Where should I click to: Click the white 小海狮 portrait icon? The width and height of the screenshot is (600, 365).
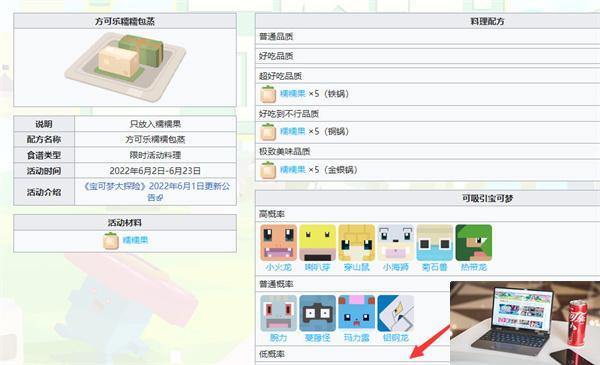(x=396, y=243)
